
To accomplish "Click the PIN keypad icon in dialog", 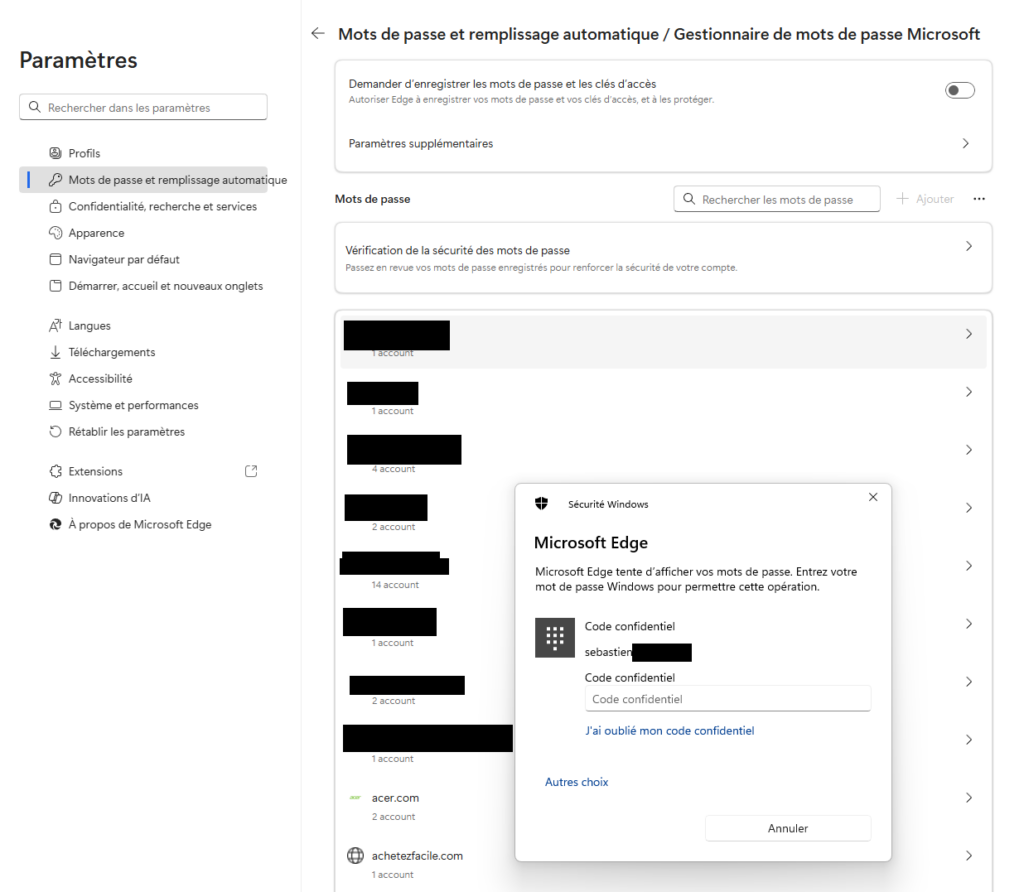I will [x=555, y=638].
